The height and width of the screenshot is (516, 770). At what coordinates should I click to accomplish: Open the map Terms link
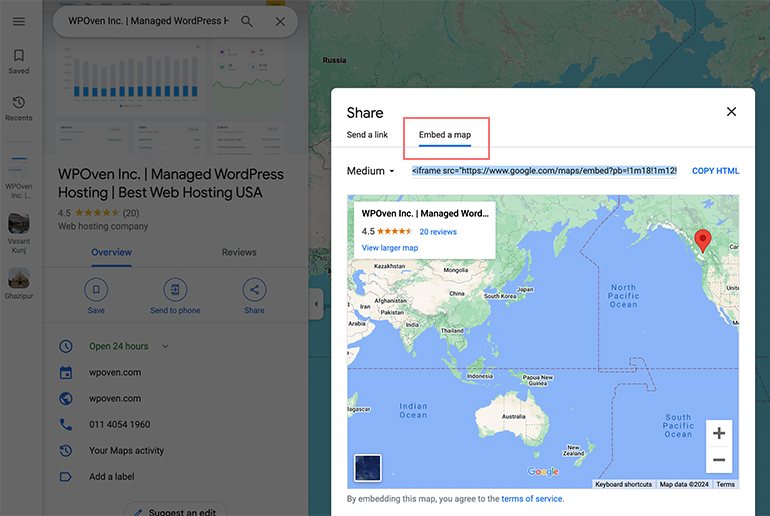pyautogui.click(x=725, y=484)
